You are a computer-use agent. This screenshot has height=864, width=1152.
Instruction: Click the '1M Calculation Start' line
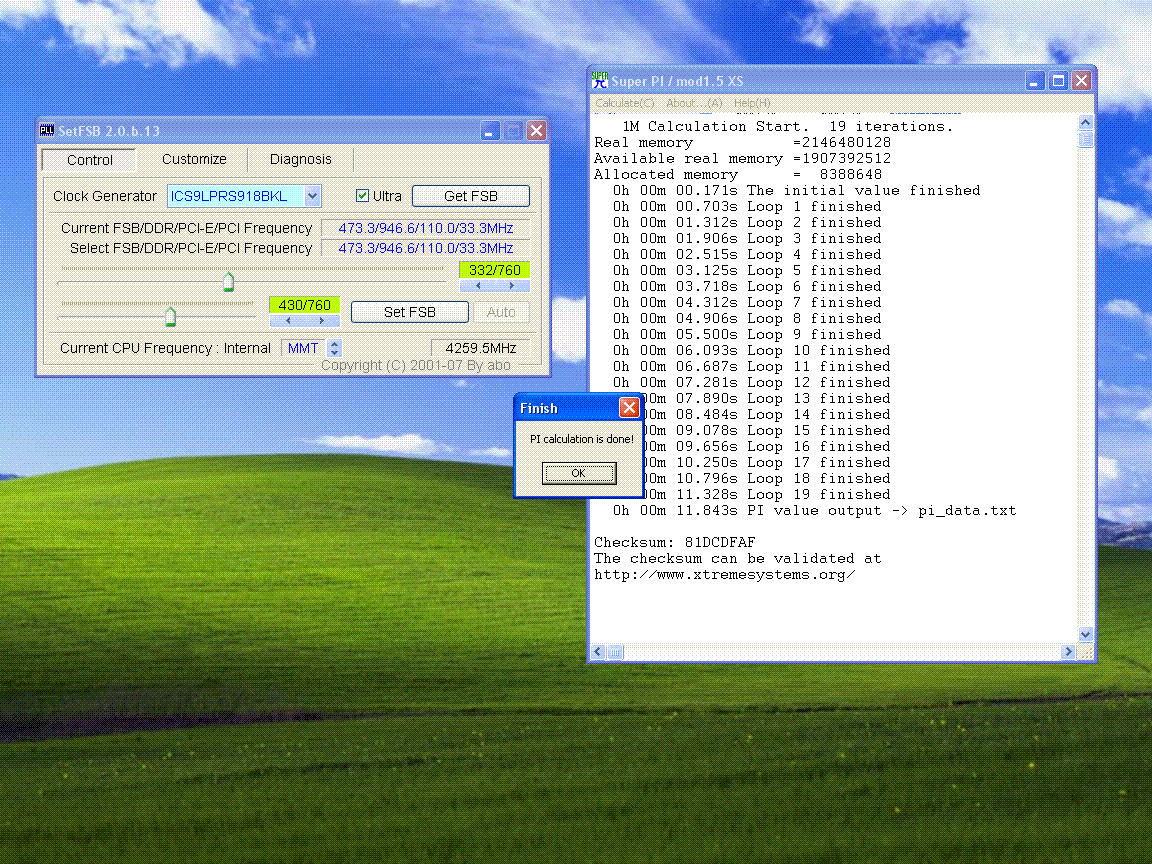coord(788,126)
